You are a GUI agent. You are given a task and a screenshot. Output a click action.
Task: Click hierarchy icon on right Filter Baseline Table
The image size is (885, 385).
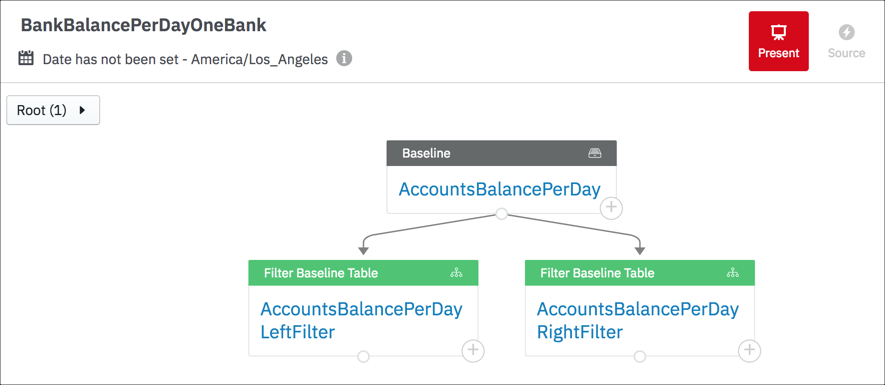click(733, 273)
